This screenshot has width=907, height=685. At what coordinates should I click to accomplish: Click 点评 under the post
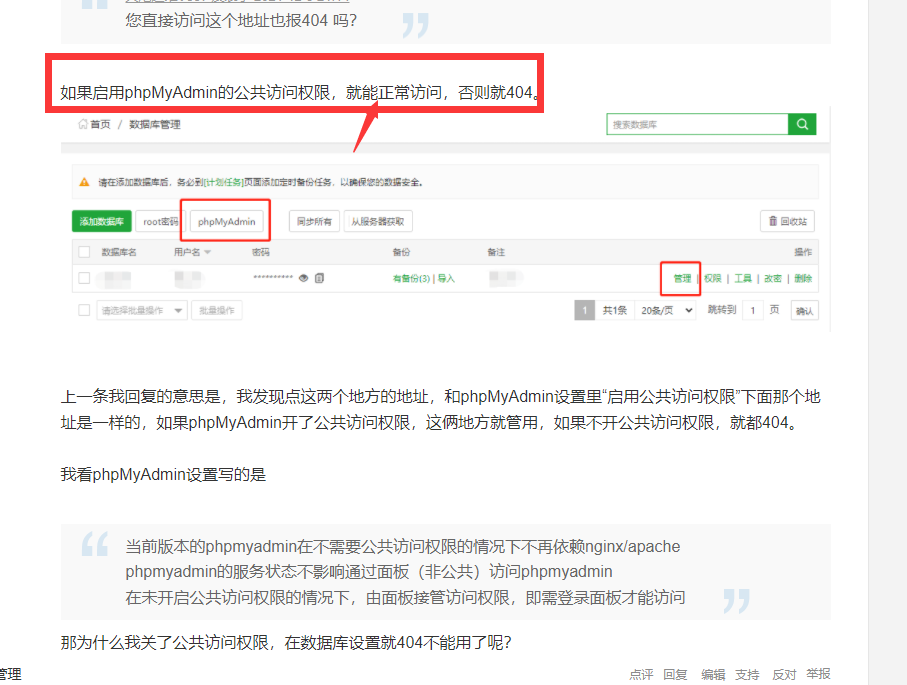click(641, 675)
